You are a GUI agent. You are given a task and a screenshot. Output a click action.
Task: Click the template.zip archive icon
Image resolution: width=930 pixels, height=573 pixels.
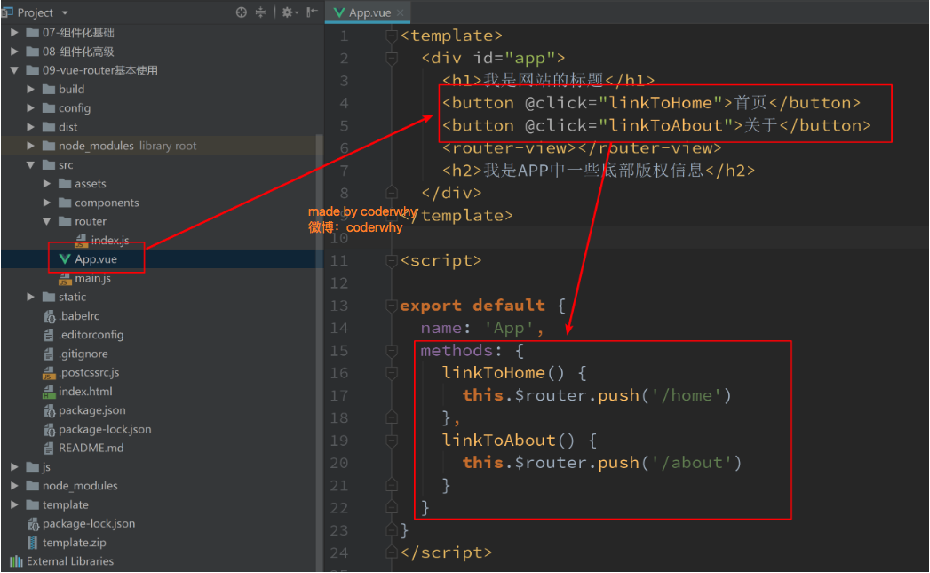(x=33, y=543)
